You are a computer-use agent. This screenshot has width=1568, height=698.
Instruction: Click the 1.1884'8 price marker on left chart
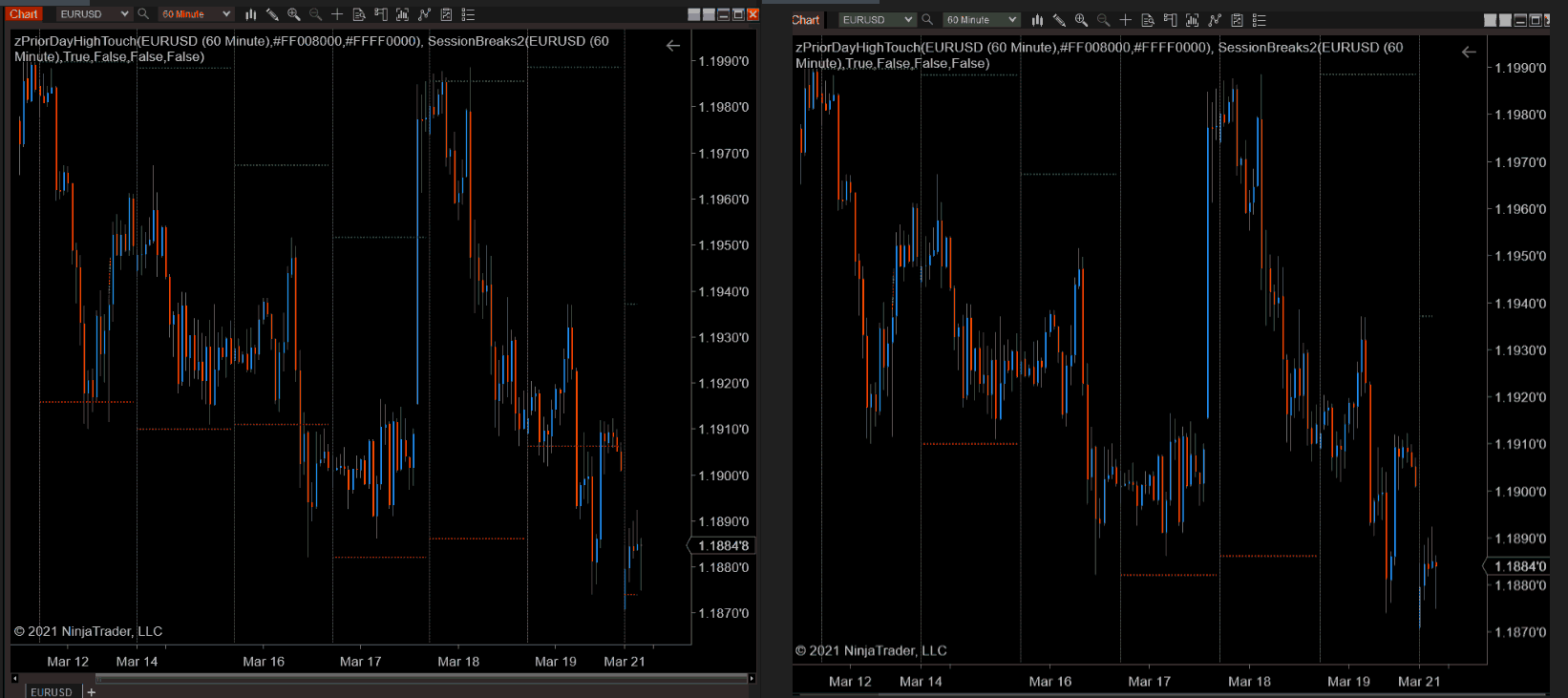tap(721, 545)
